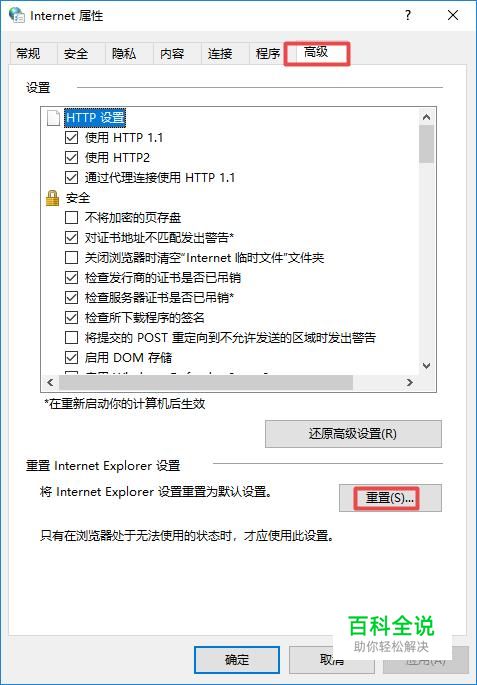Click the settings list down arrow
Image resolution: width=477 pixels, height=685 pixels.
point(426,366)
